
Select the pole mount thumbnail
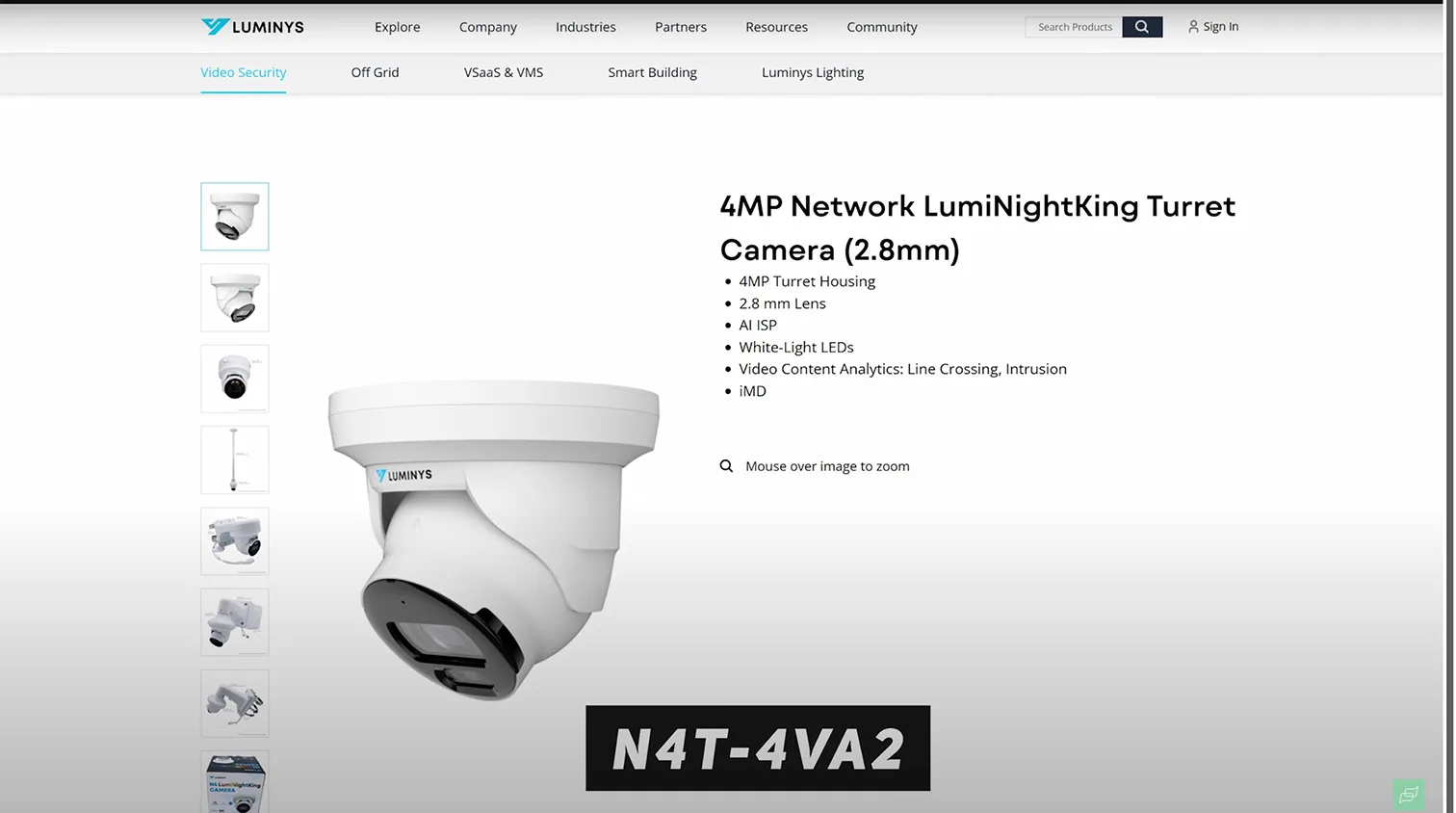235,459
